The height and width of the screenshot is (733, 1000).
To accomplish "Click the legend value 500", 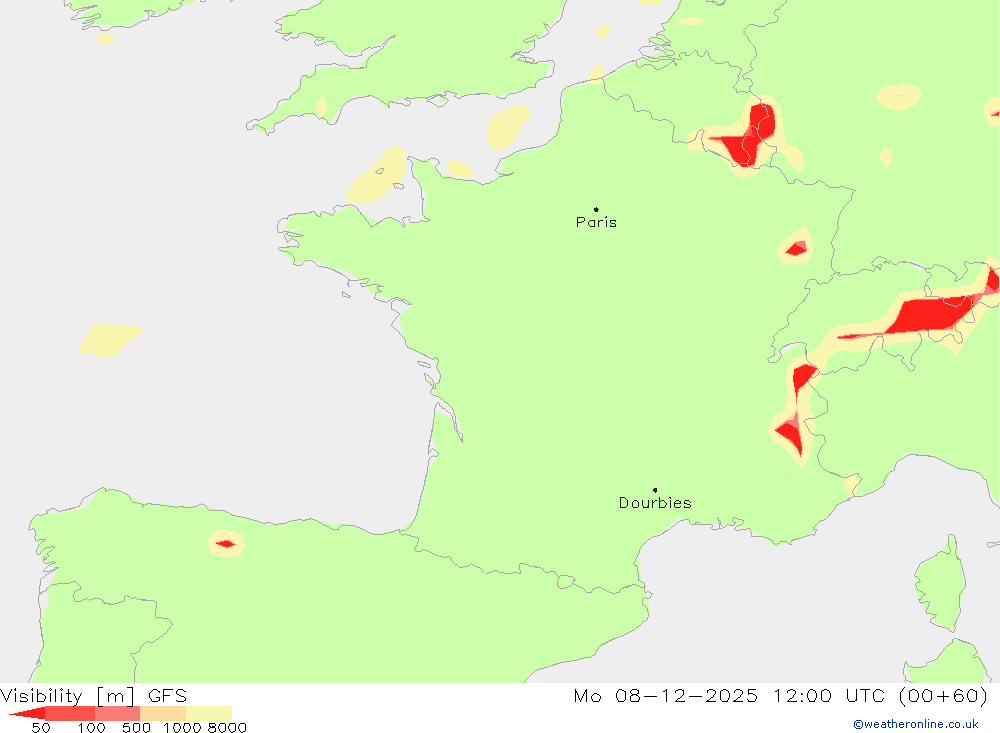I will click(x=136, y=728).
